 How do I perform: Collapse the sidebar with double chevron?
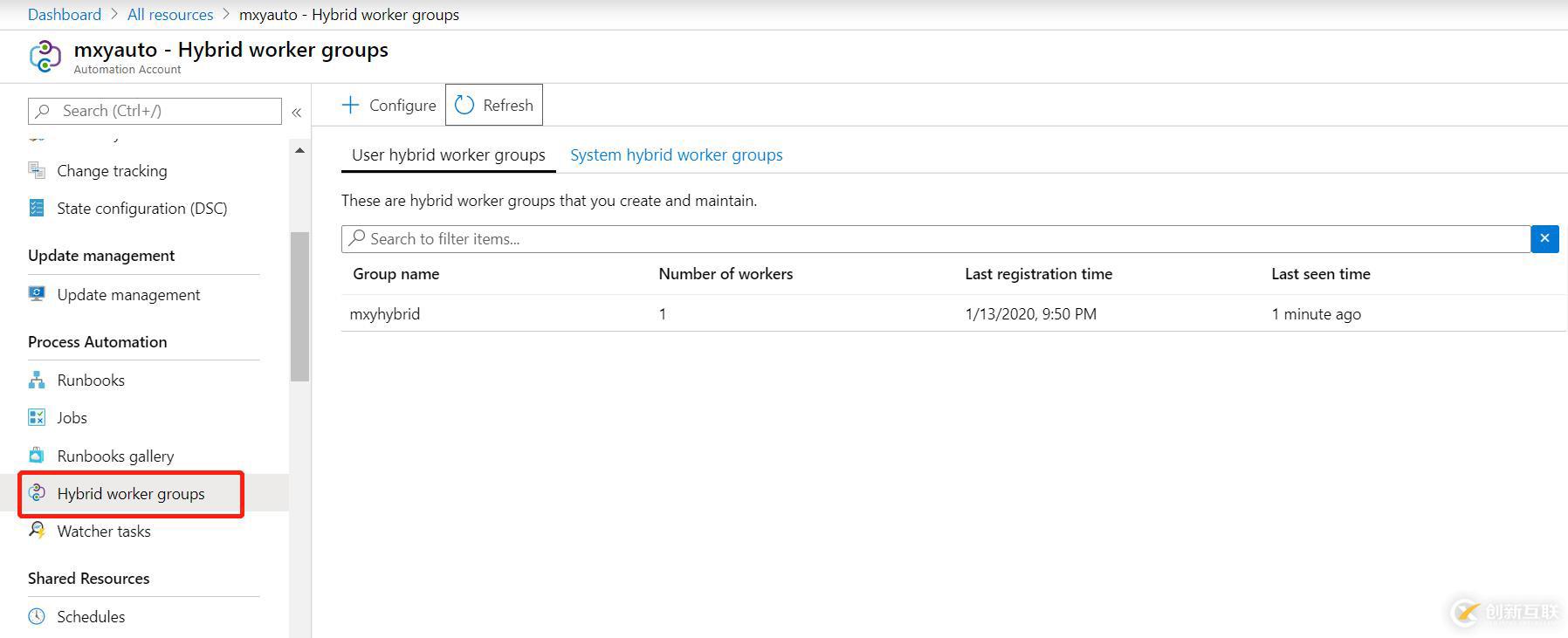click(297, 112)
